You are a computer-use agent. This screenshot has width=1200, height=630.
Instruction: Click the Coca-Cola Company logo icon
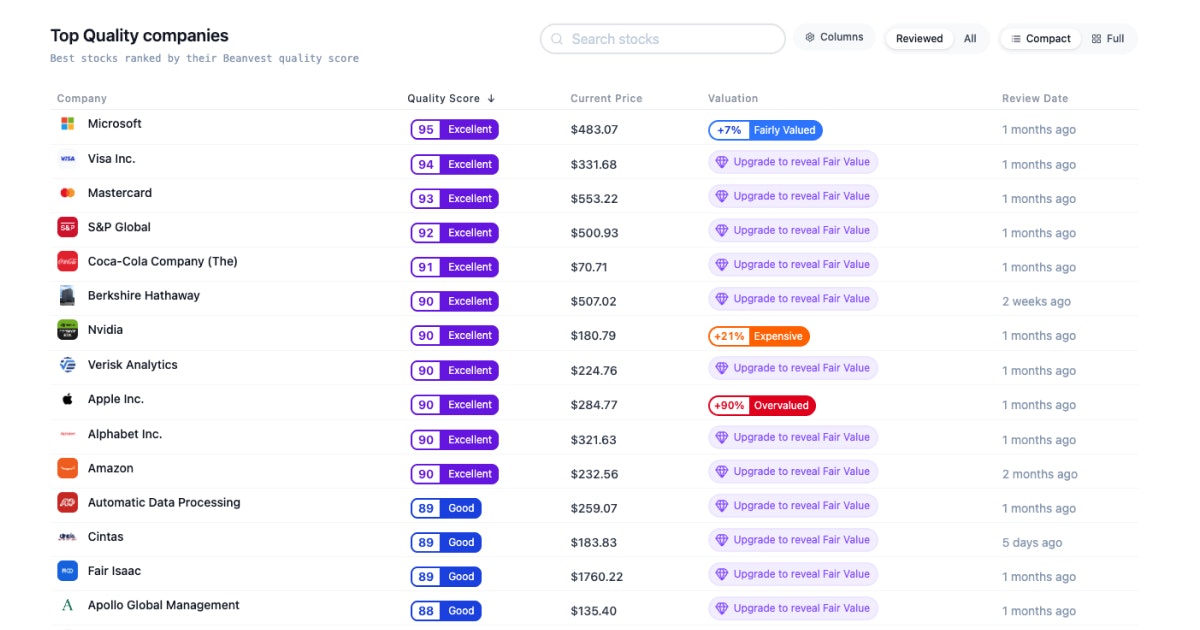click(x=67, y=262)
